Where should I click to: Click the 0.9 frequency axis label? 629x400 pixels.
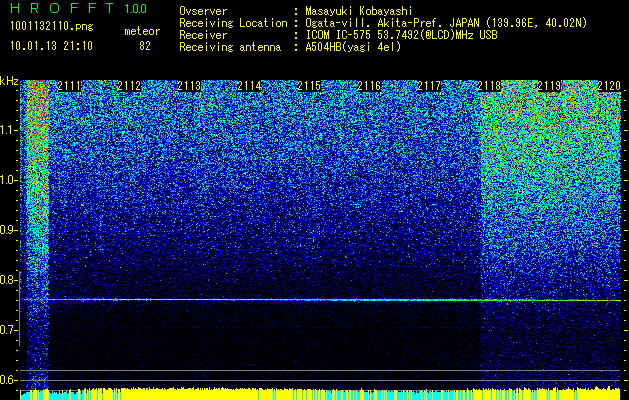coord(9,230)
